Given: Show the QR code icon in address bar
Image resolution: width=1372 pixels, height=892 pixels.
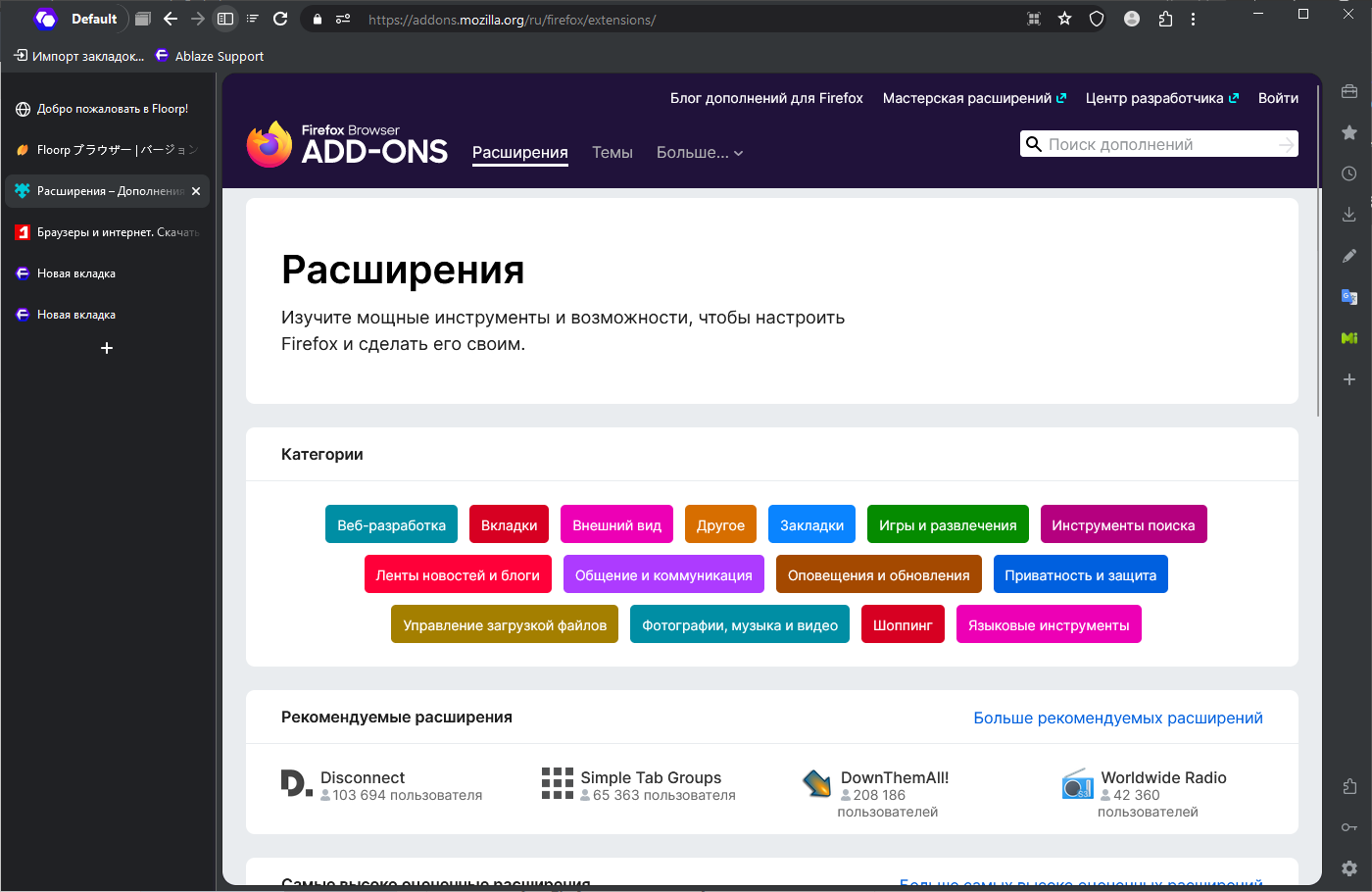Looking at the screenshot, I should coord(1034,19).
